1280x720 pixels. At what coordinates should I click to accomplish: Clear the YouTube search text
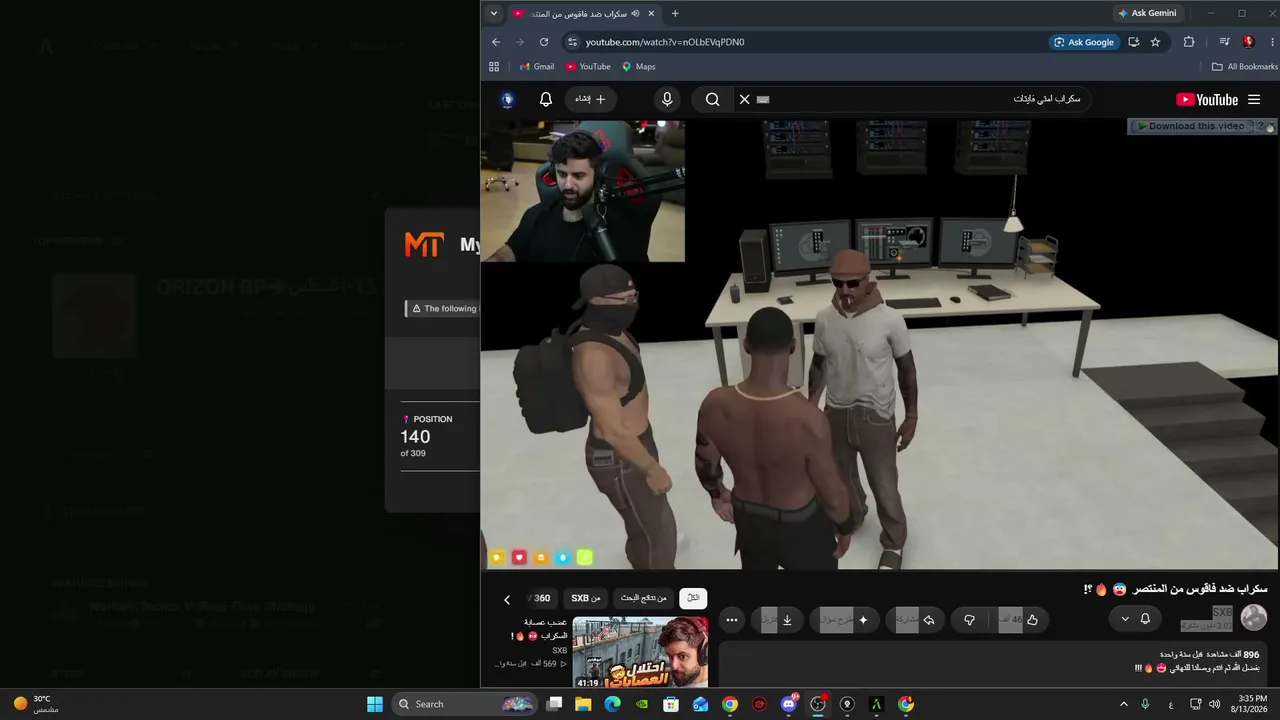(x=744, y=100)
